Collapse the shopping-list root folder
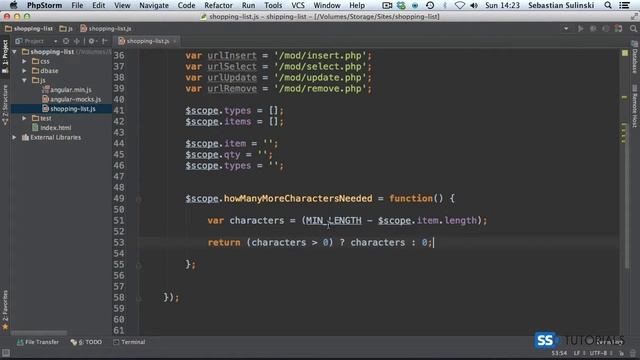This screenshot has width=640, height=360. (x=15, y=52)
